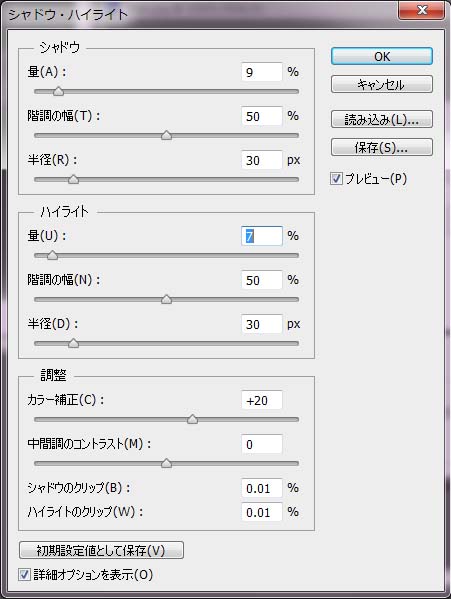Viewport: 451px width, 599px height.
Task: Click the shadow 半径(R) slider handle
Action: pyautogui.click(x=73, y=179)
